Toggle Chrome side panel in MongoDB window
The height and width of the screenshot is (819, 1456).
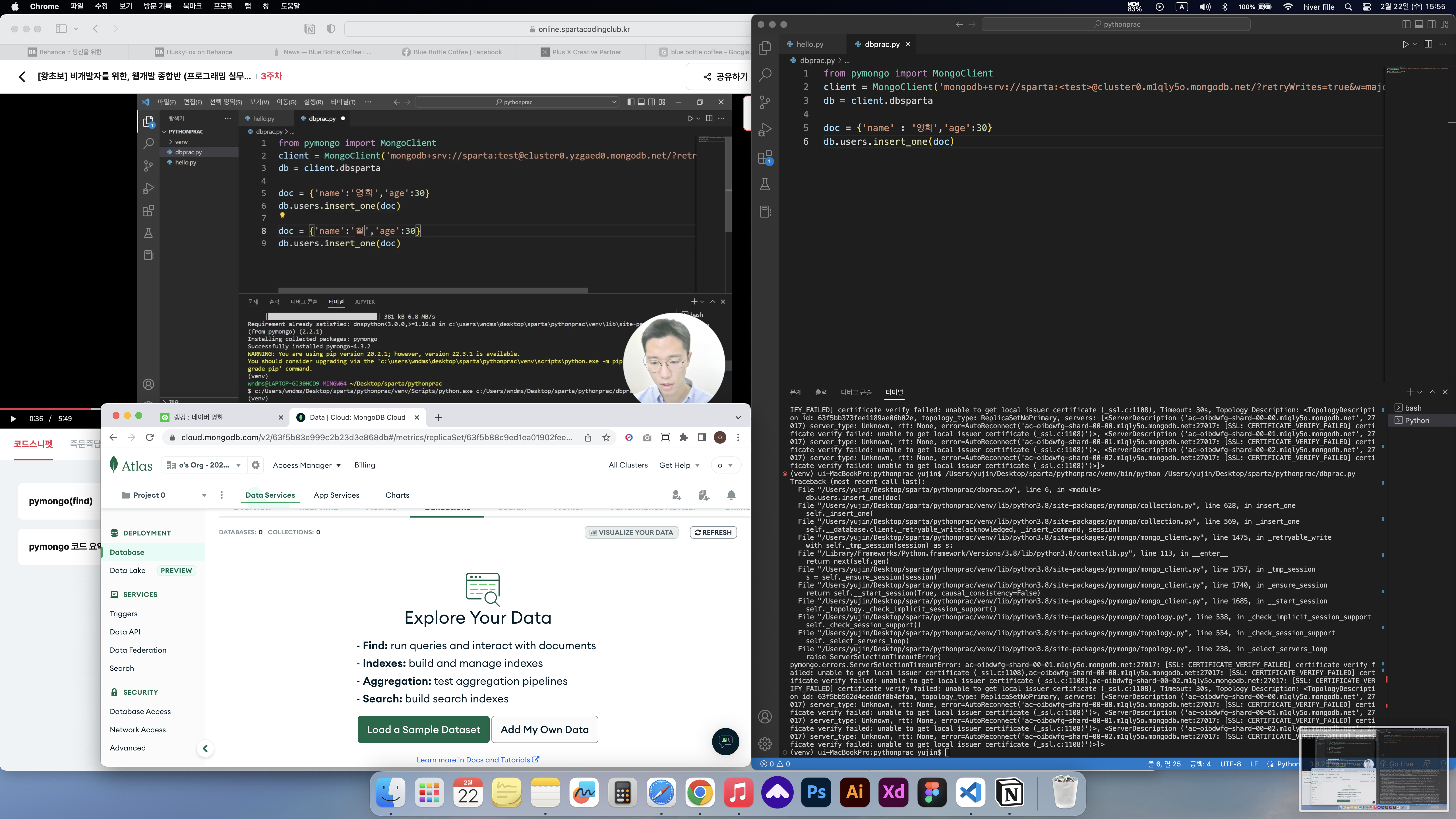[x=702, y=437]
